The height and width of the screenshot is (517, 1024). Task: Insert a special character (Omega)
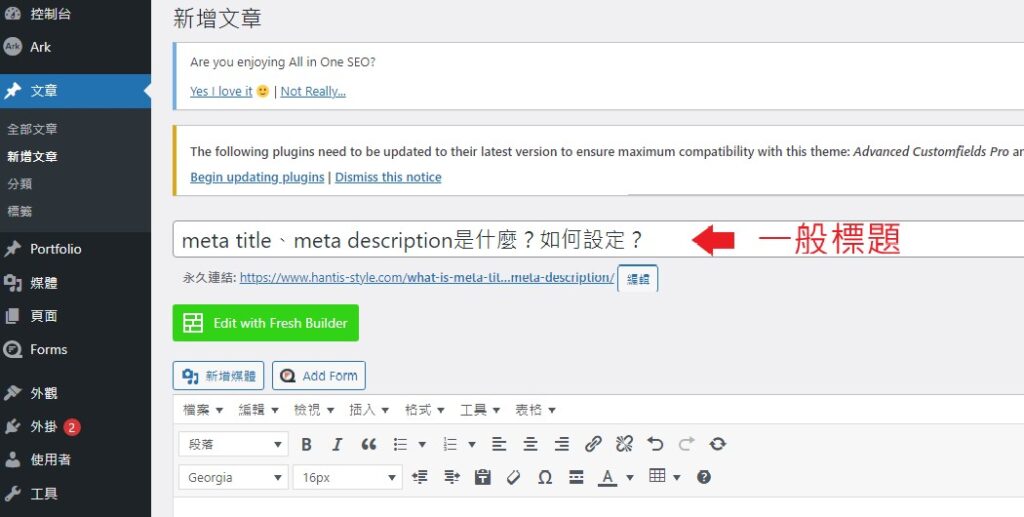pyautogui.click(x=545, y=477)
